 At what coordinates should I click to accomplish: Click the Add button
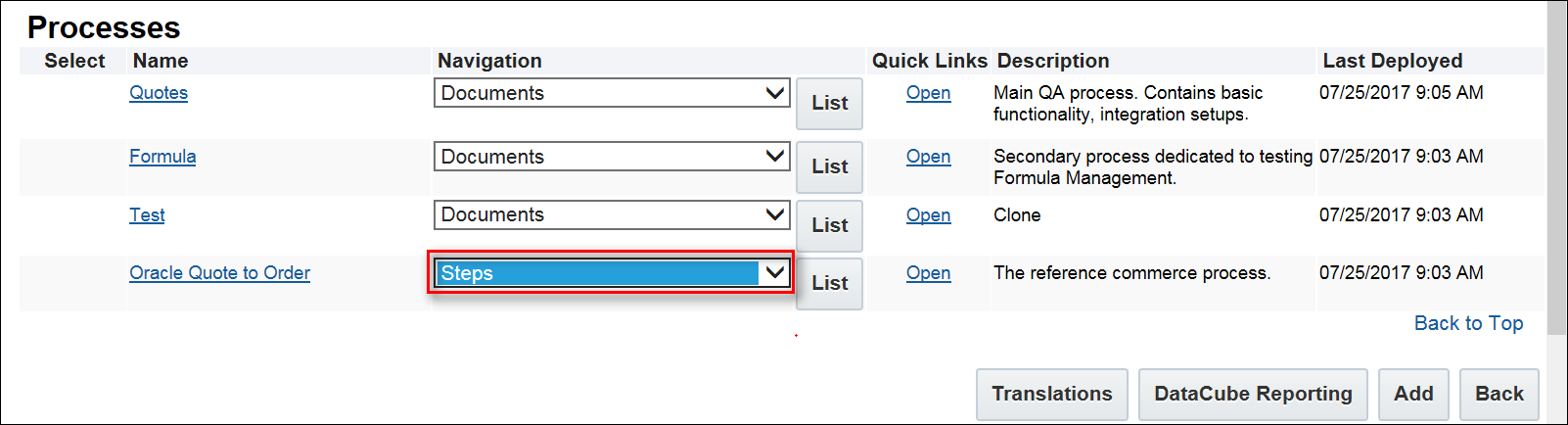[x=1413, y=394]
